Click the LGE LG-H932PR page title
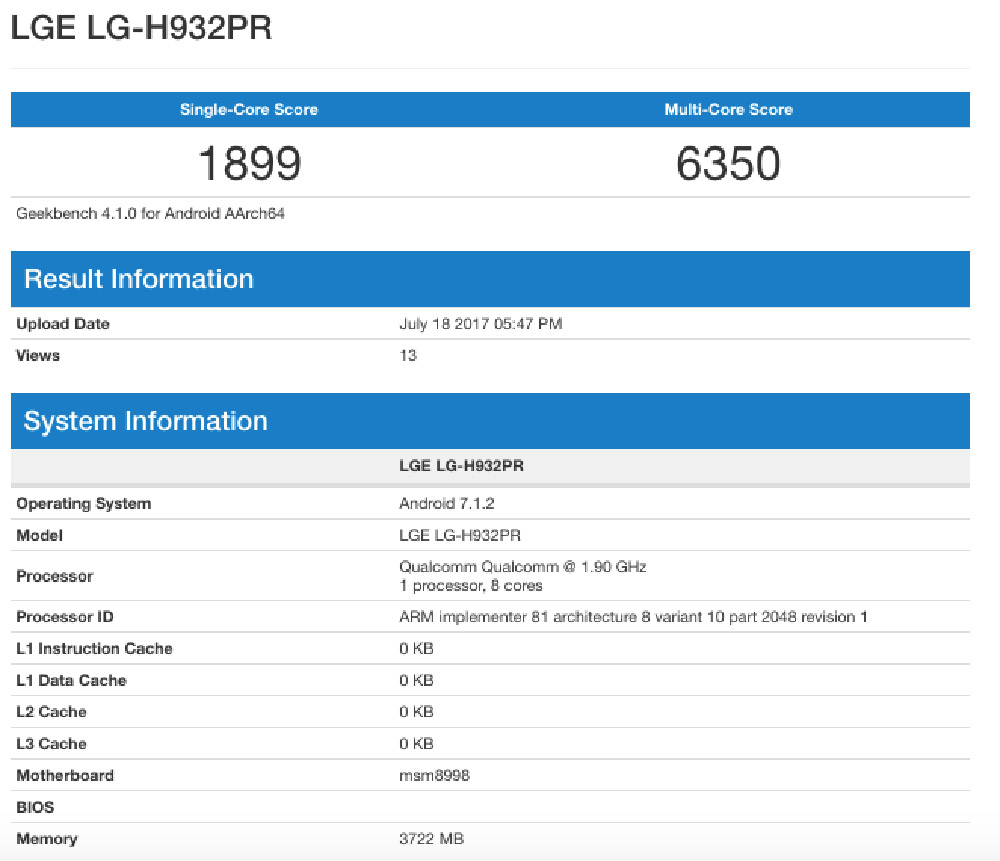1000x861 pixels. (141, 28)
